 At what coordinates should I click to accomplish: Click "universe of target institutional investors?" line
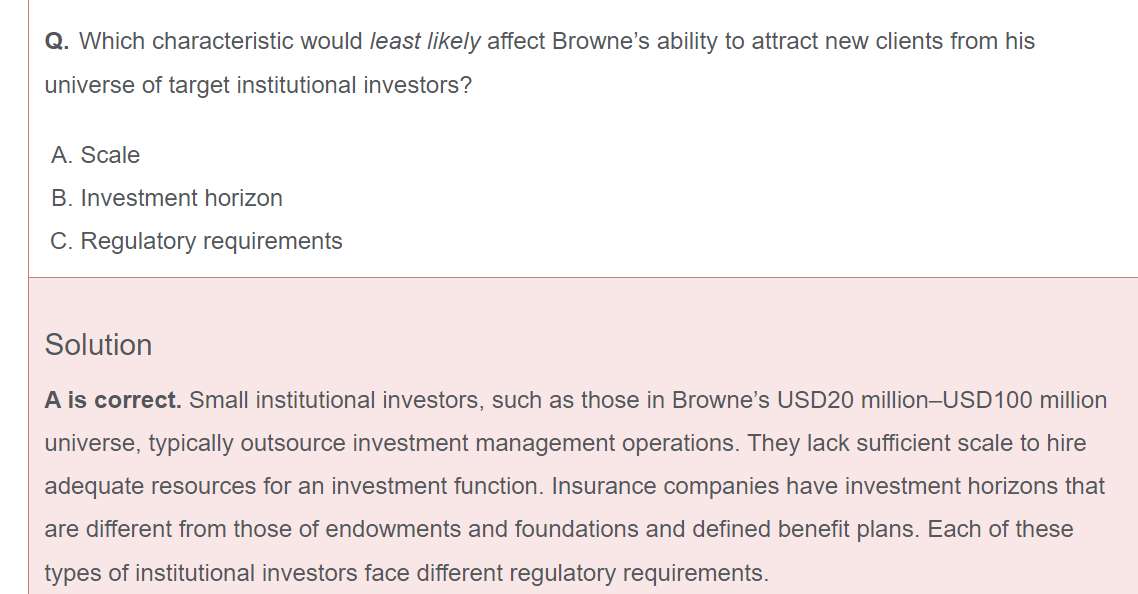coord(258,85)
